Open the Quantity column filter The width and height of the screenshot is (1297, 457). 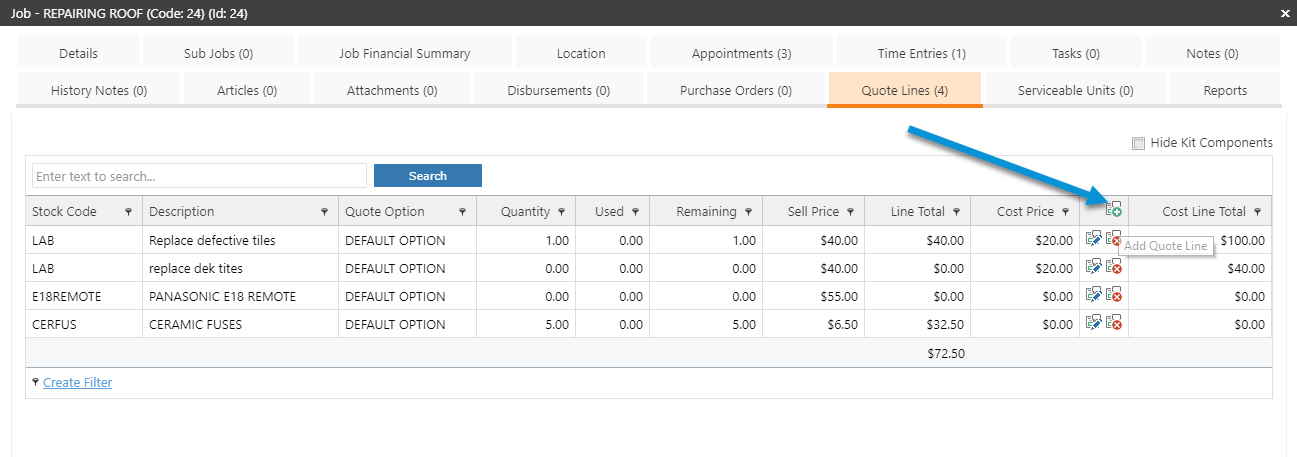pos(561,212)
